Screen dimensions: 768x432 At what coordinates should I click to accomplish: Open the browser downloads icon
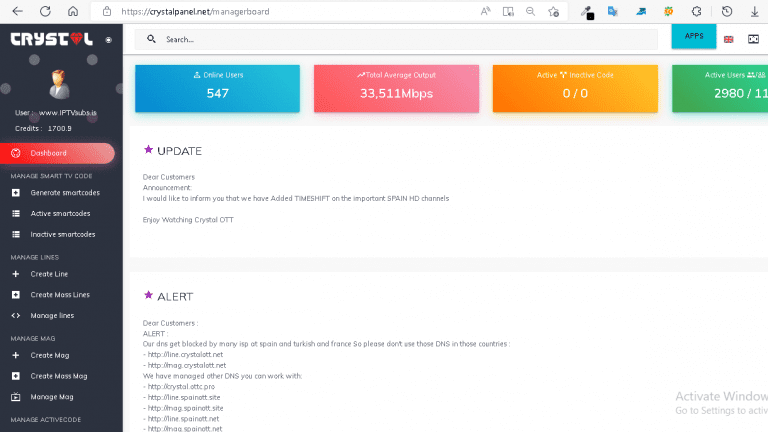pos(754,11)
